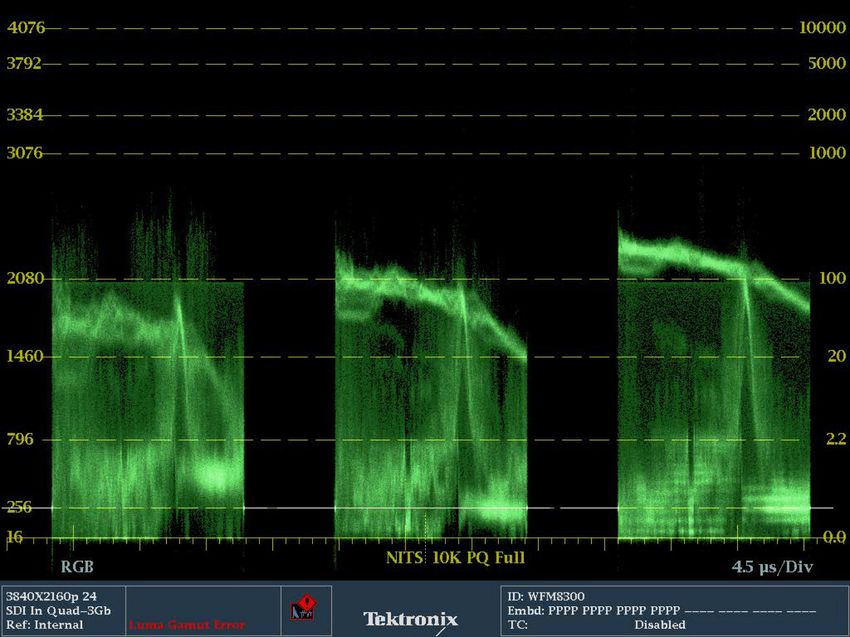The image size is (850, 637).
Task: Click the 0.0 nits scale label
Action: click(x=835, y=537)
